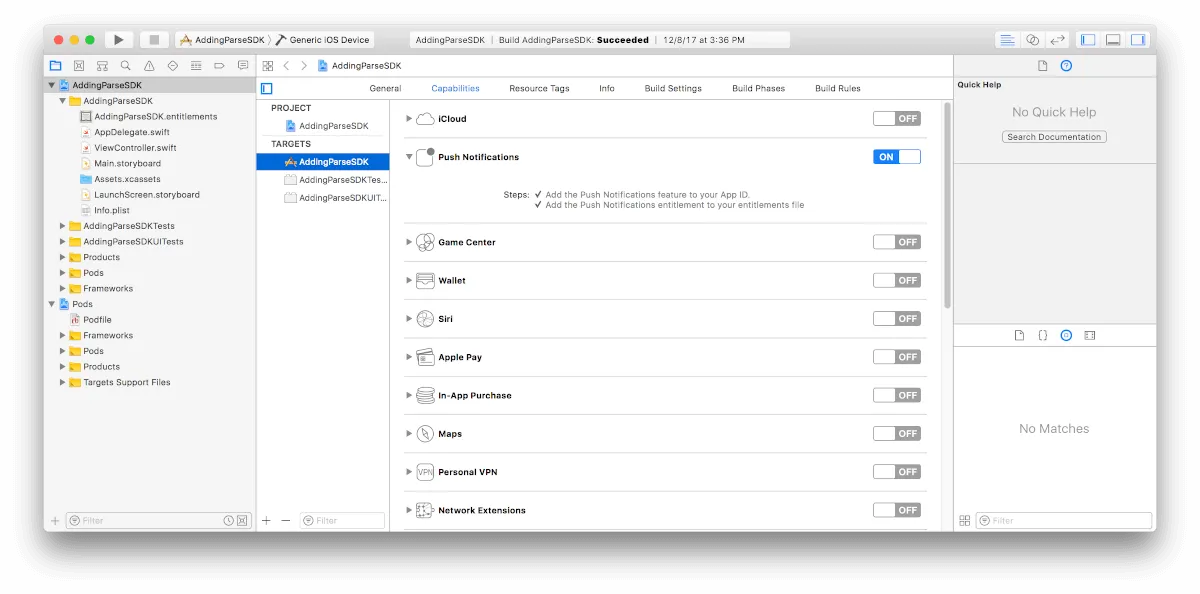Show the Quick Help inspector
Screen dimensions: 1200x594
(x=1066, y=65)
